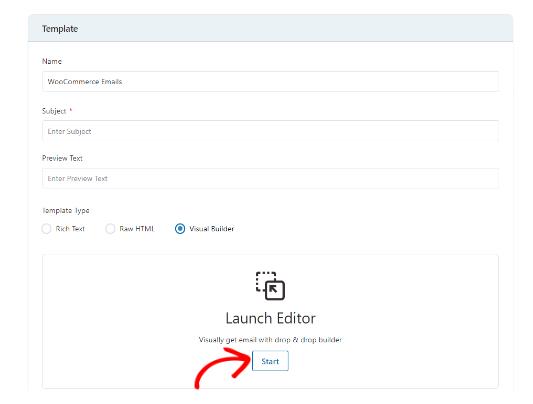Click the 'Subject' field label
Screen dimensions: 533x404
tap(54, 111)
